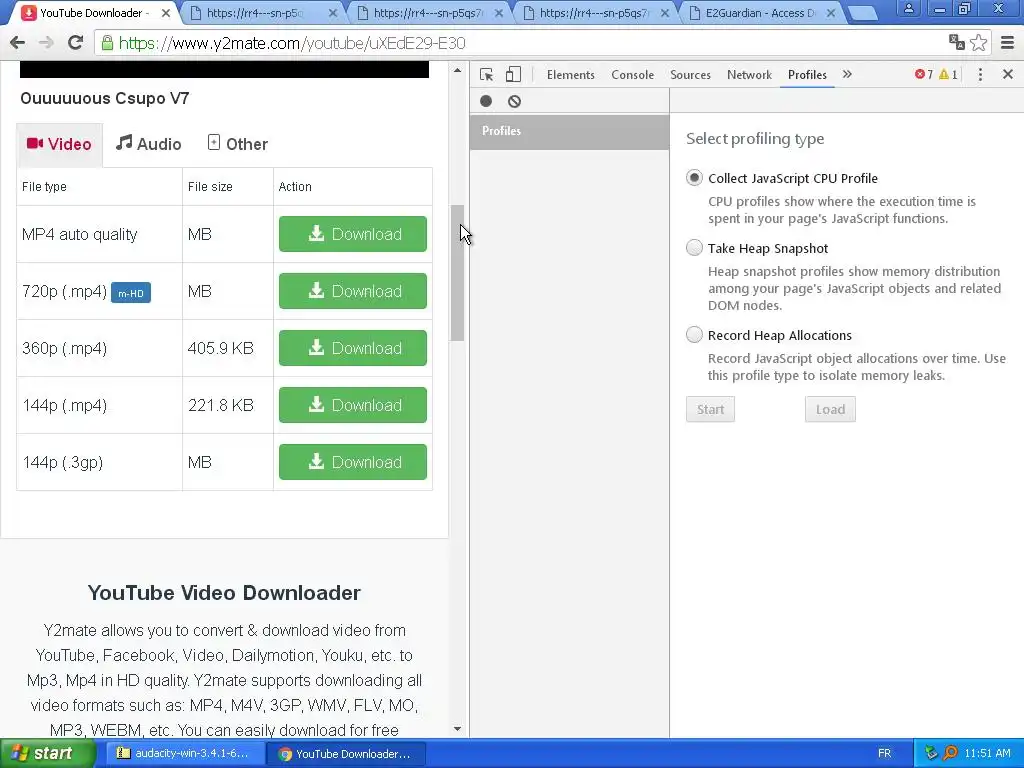Open the new tab button
The image size is (1024, 768).
pyautogui.click(x=862, y=13)
